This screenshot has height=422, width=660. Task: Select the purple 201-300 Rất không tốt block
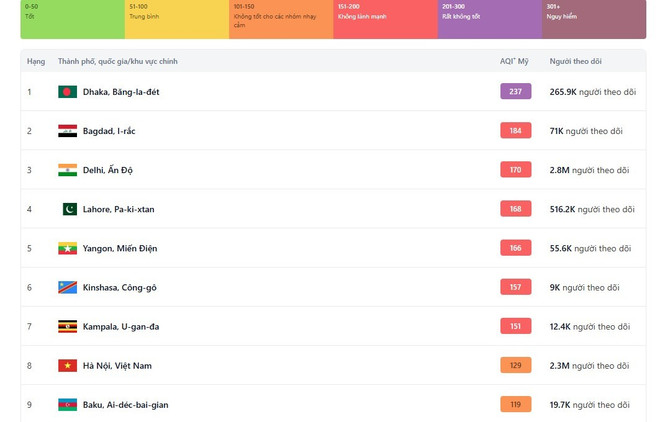click(x=490, y=19)
